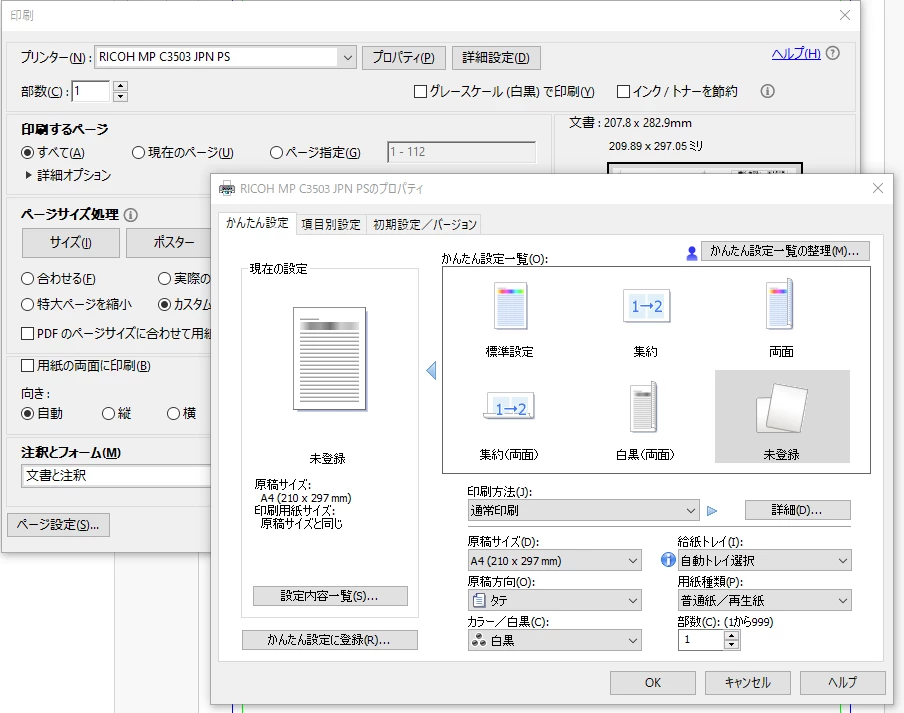This screenshot has width=904, height=713.
Task: Select the 現在のページ radio button
Action: coord(138,153)
